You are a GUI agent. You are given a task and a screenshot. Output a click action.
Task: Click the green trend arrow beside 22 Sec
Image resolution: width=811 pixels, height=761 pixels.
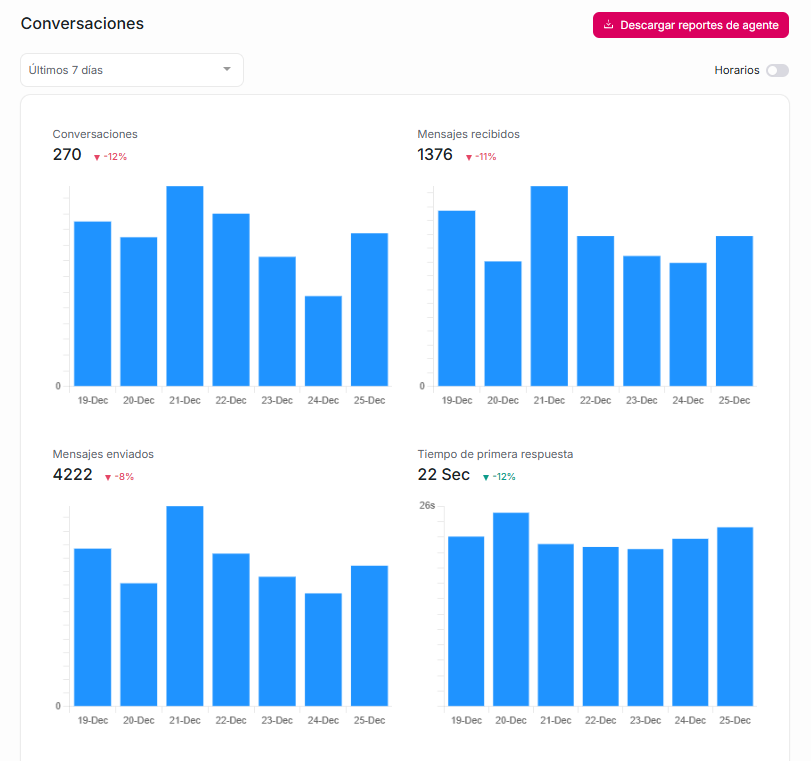pyautogui.click(x=486, y=477)
